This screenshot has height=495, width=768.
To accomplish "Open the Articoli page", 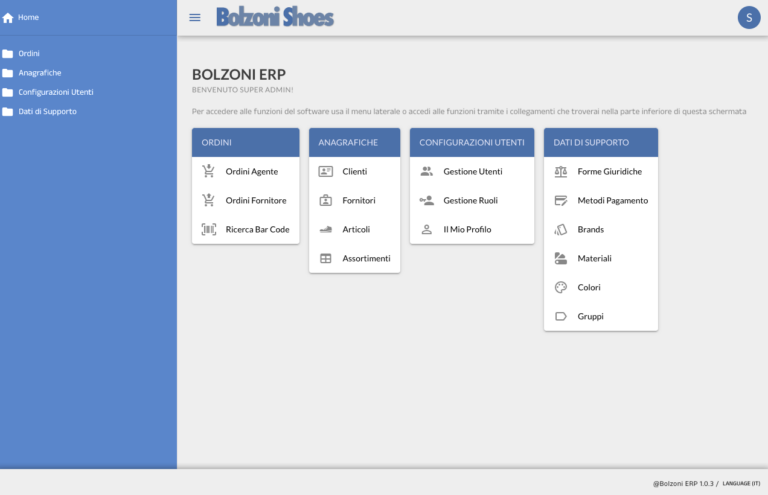I will pos(356,229).
